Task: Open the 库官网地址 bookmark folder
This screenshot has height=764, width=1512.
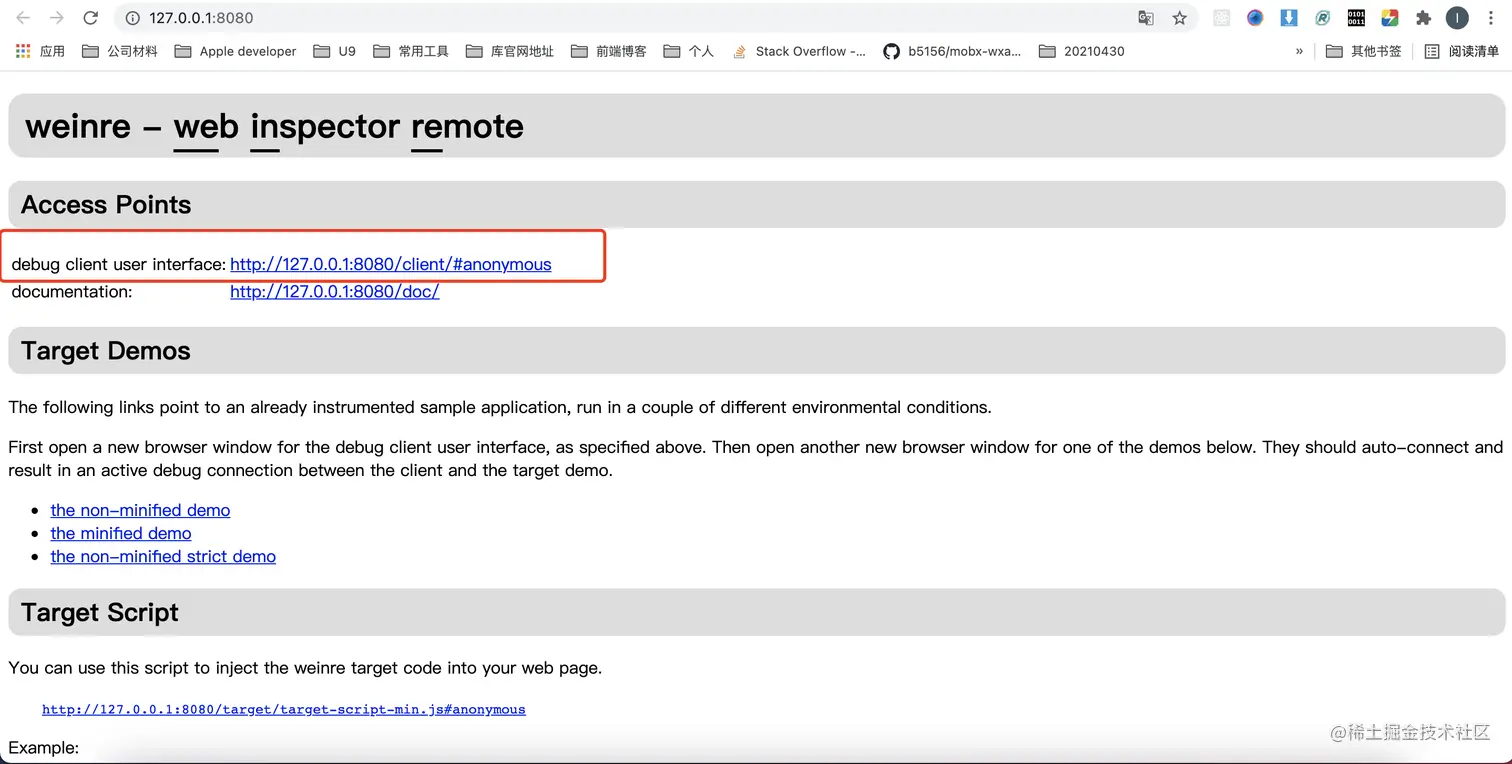Action: pyautogui.click(x=510, y=51)
